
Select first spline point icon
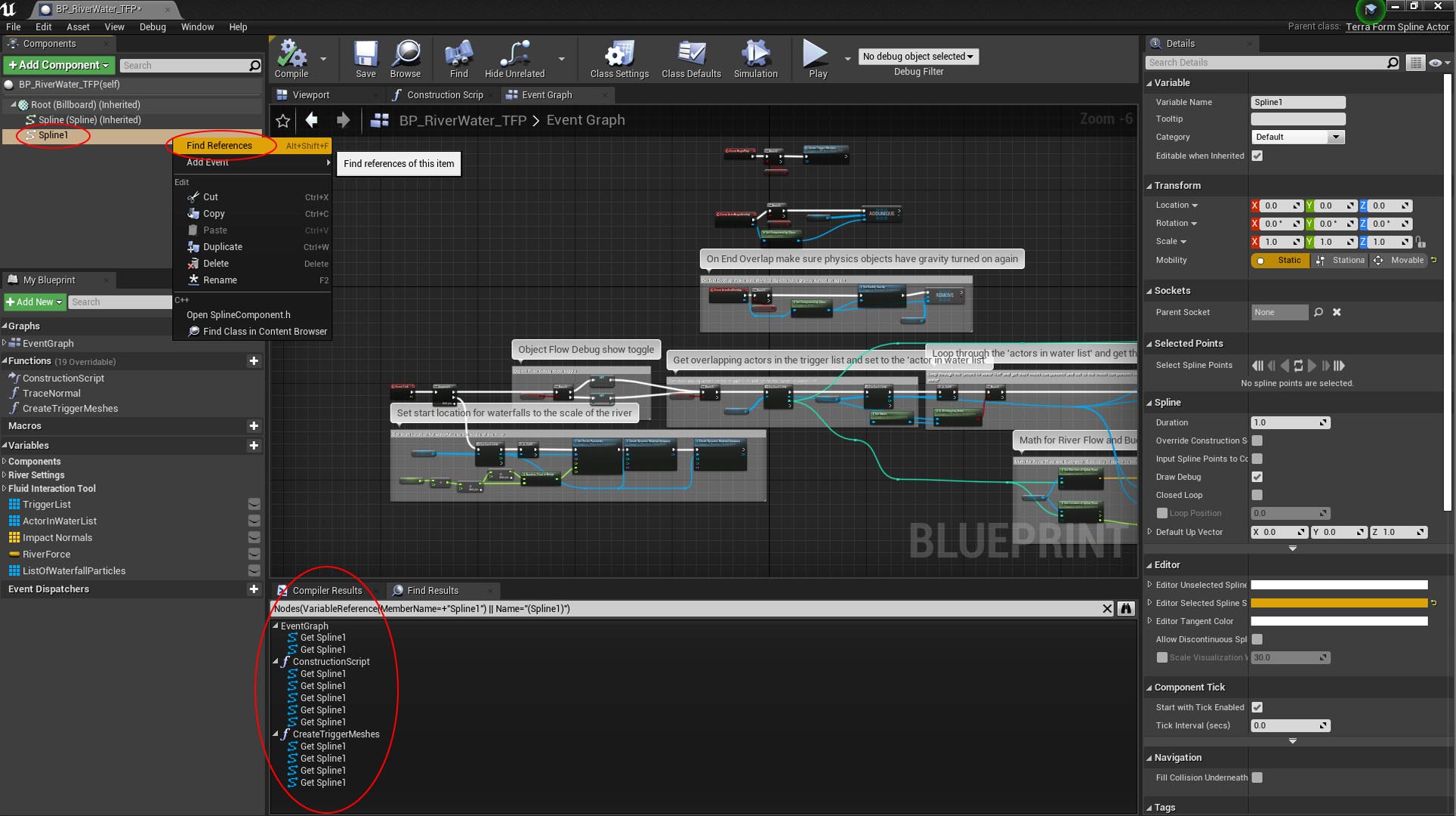tap(1257, 366)
